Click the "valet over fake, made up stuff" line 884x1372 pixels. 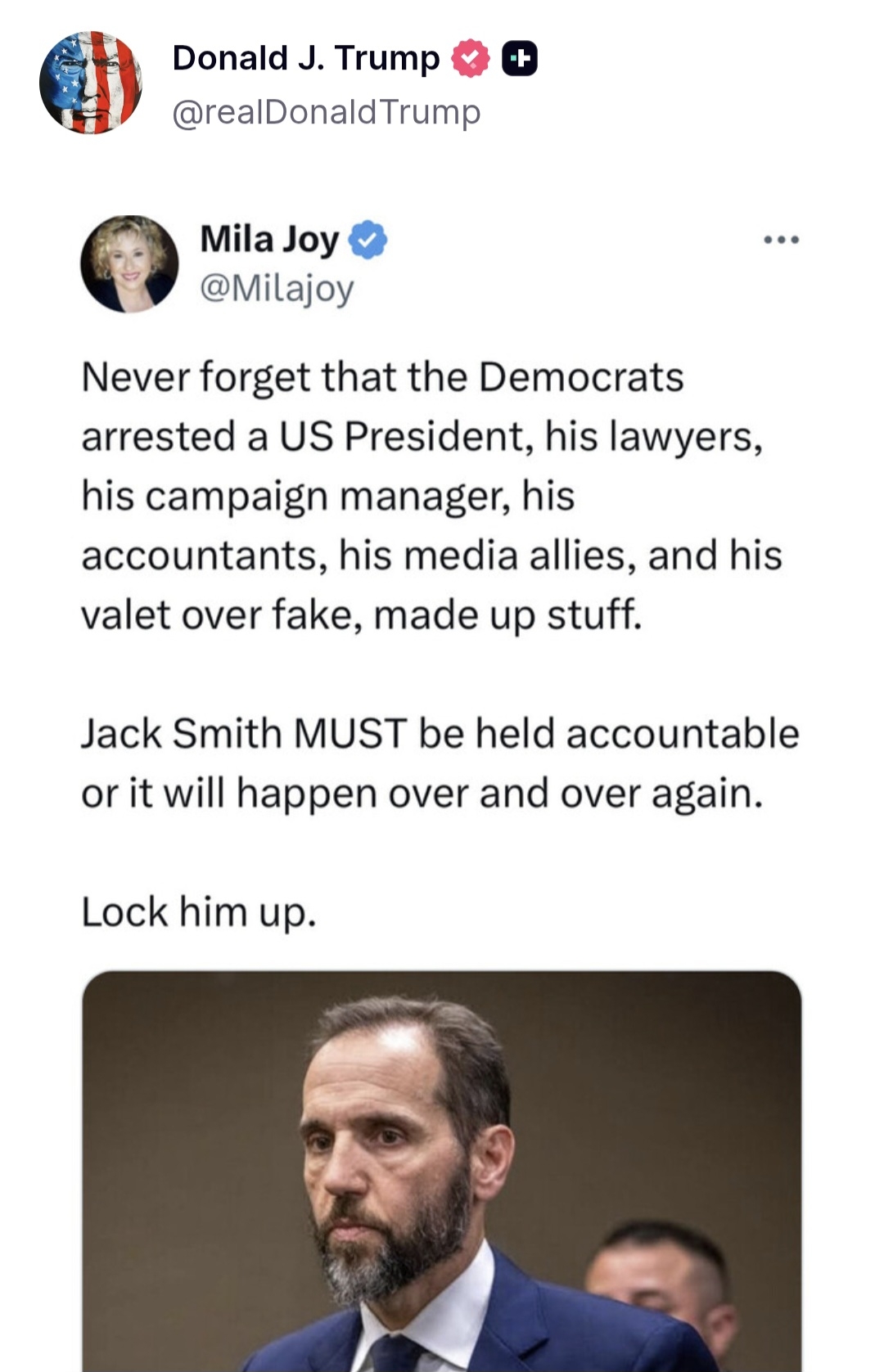(361, 615)
